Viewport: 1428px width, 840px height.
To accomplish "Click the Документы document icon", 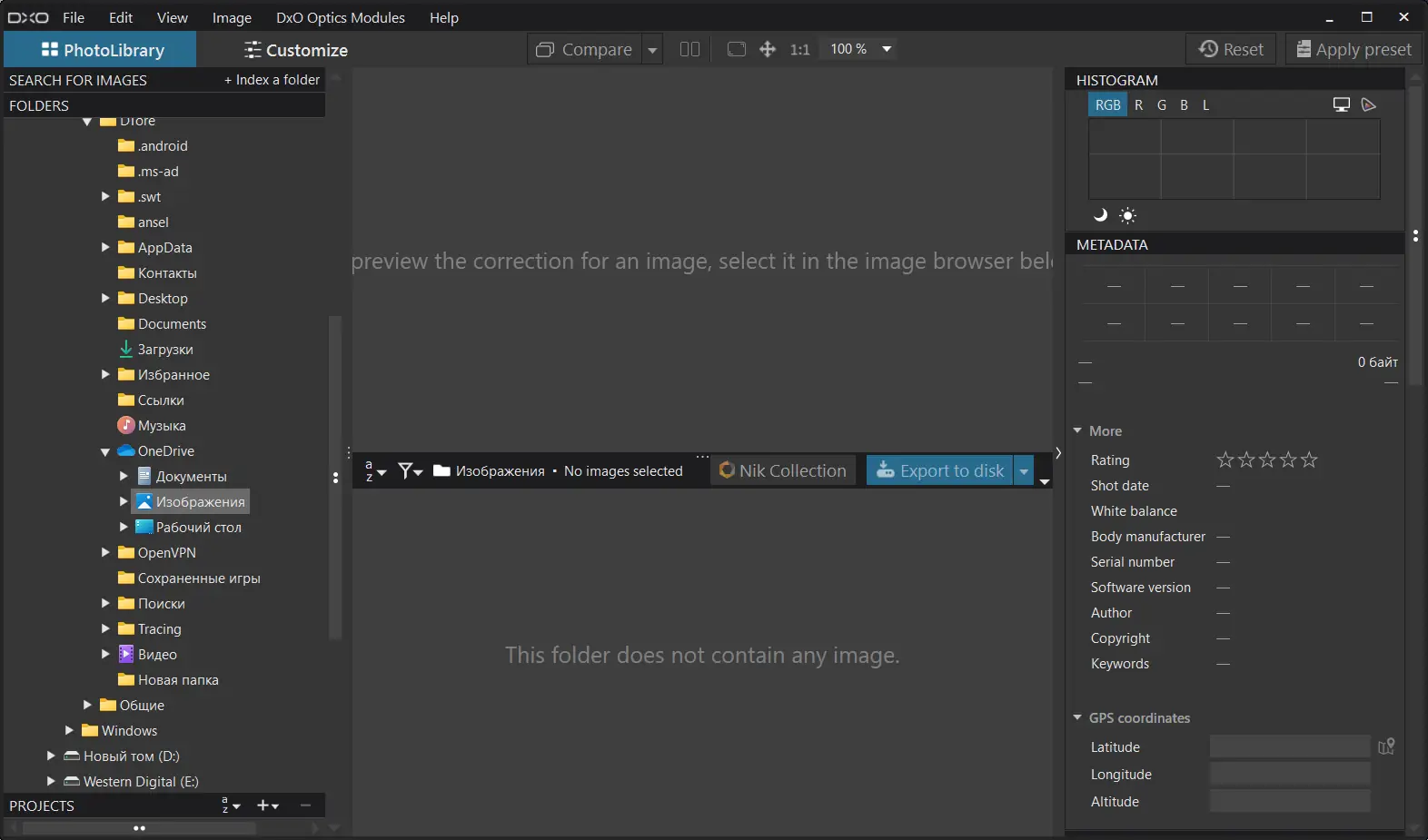I will 144,476.
